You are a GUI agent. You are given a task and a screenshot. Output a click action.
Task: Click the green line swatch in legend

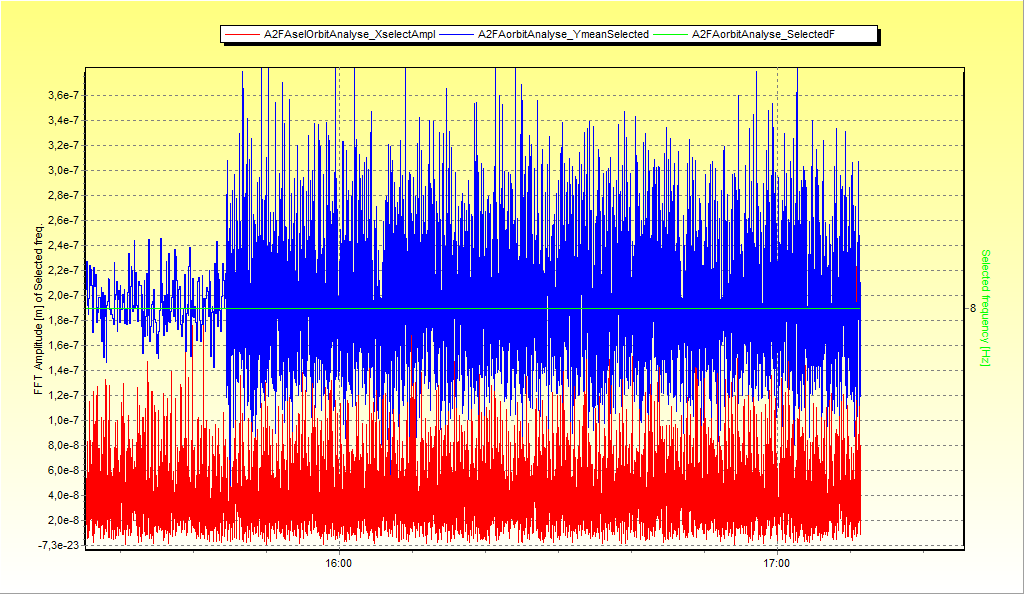[x=672, y=35]
